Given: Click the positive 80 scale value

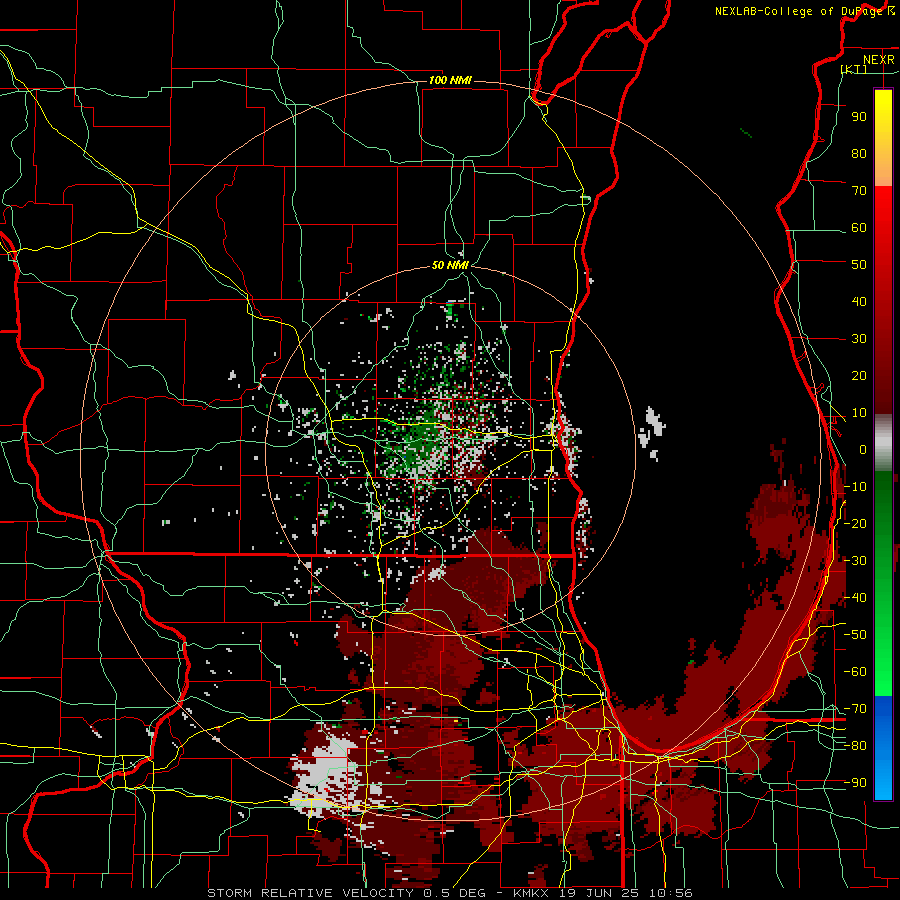Looking at the screenshot, I should pyautogui.click(x=859, y=153).
